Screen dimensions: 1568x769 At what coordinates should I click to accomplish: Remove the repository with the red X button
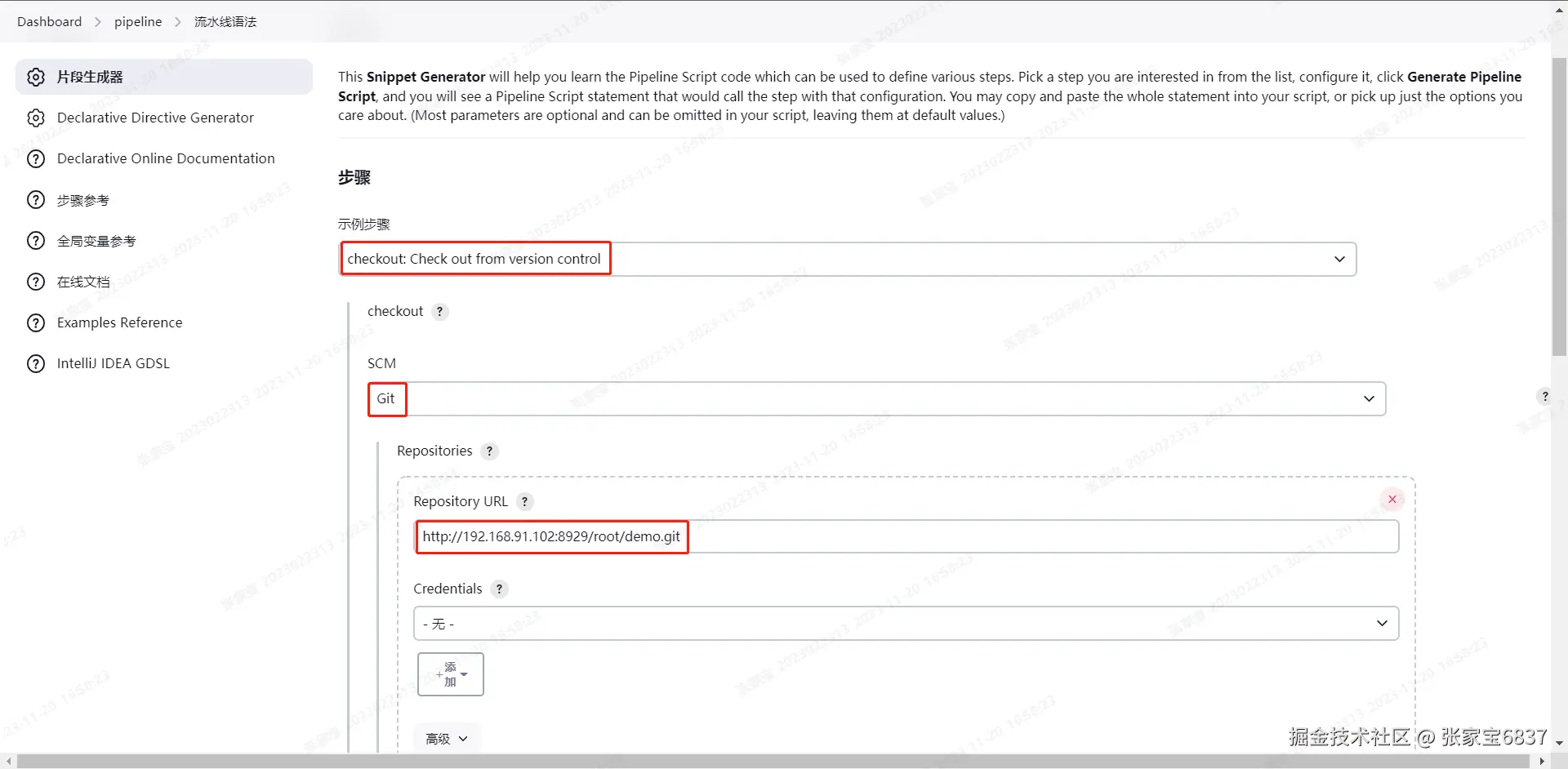[1392, 499]
